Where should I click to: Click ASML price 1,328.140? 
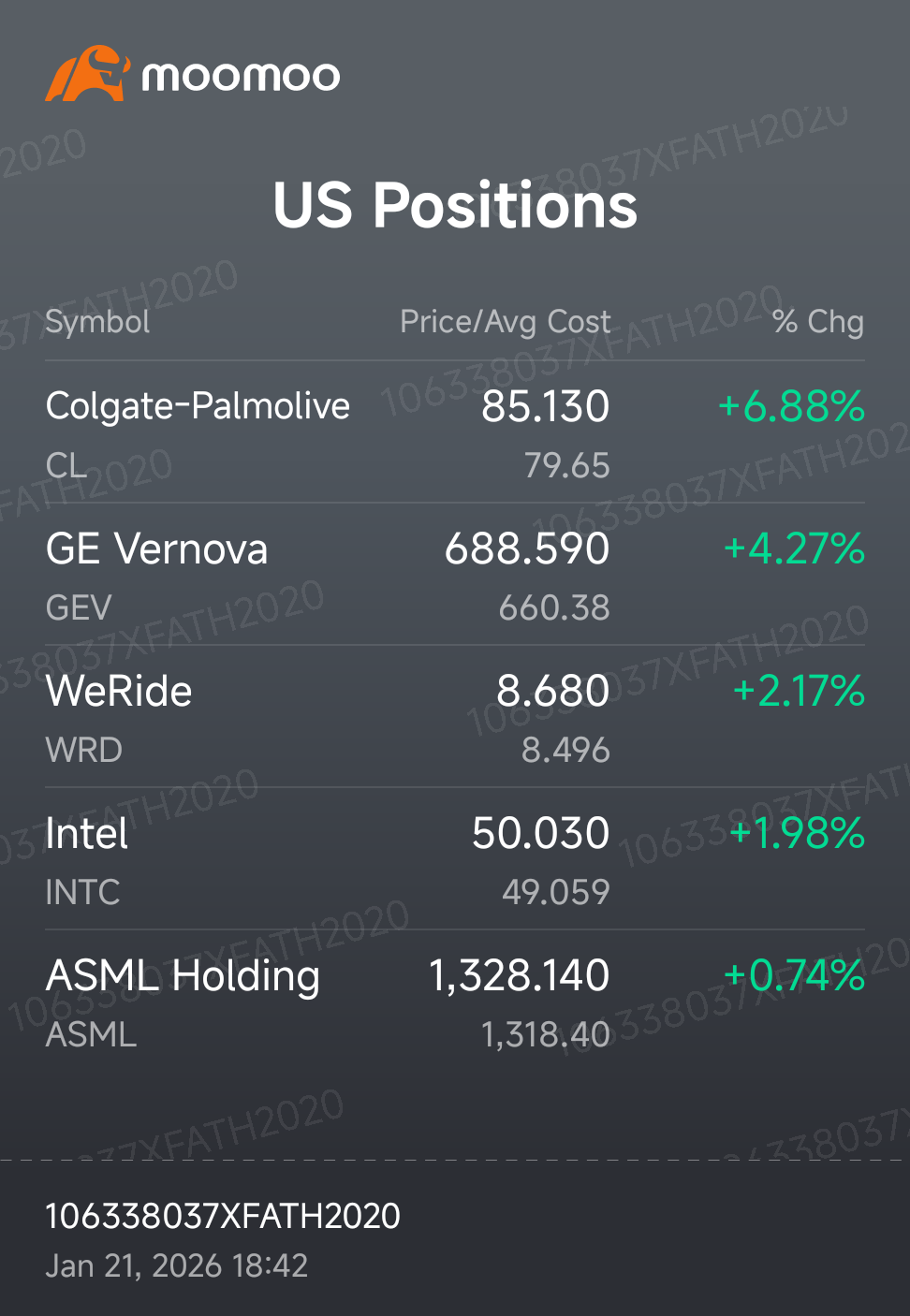click(x=520, y=975)
